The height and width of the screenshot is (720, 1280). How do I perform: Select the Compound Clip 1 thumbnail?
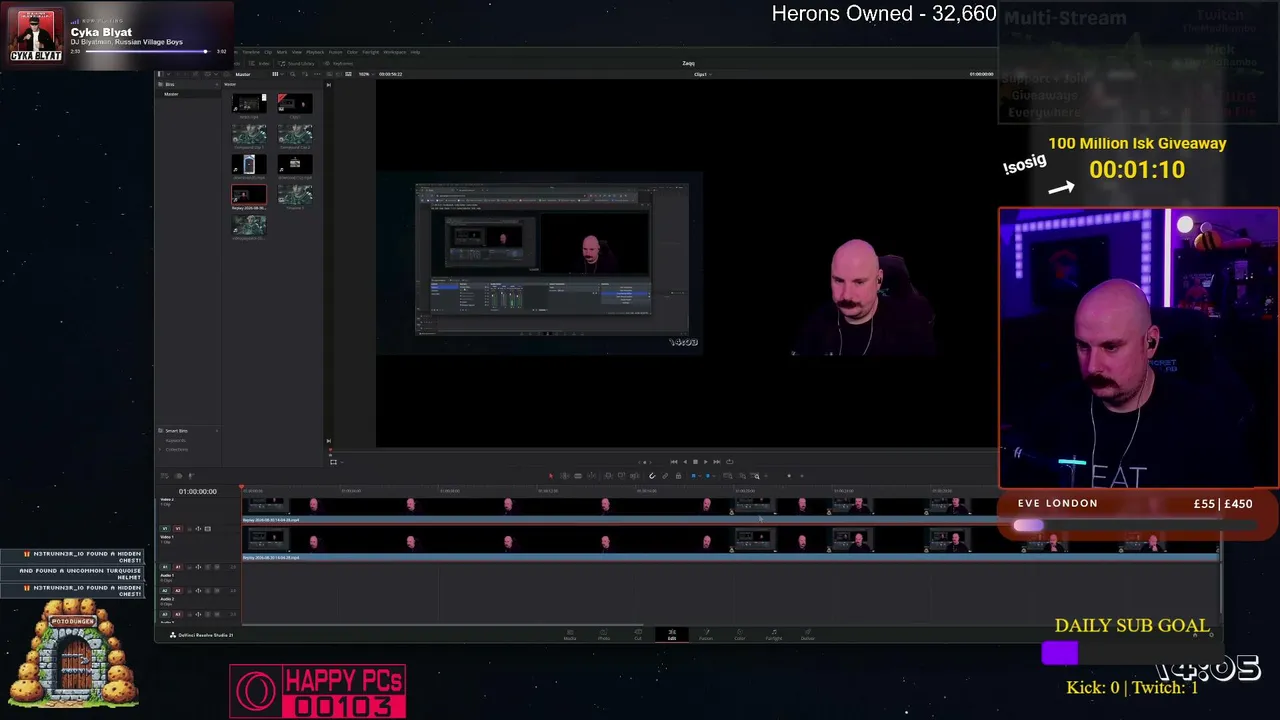click(249, 134)
